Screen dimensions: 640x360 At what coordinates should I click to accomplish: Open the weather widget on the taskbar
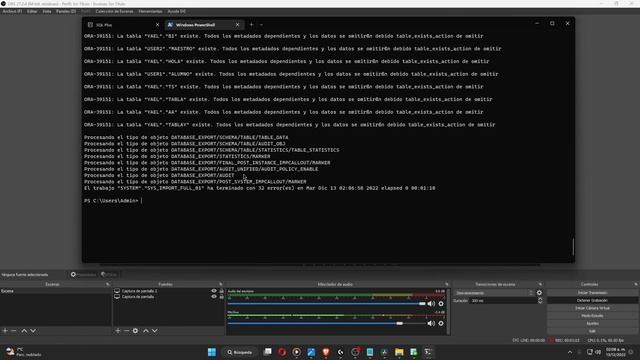(24, 352)
